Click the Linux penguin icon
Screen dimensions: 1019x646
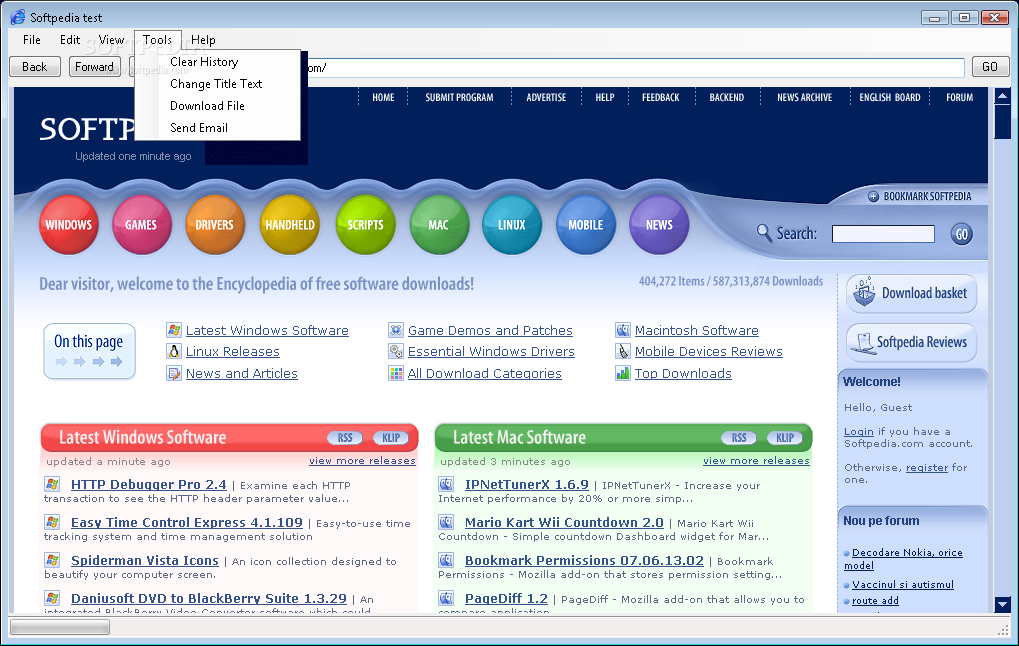coord(174,352)
